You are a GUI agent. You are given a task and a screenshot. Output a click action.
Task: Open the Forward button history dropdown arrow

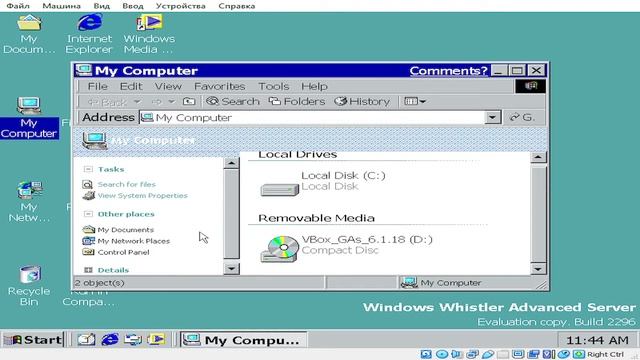(172, 102)
